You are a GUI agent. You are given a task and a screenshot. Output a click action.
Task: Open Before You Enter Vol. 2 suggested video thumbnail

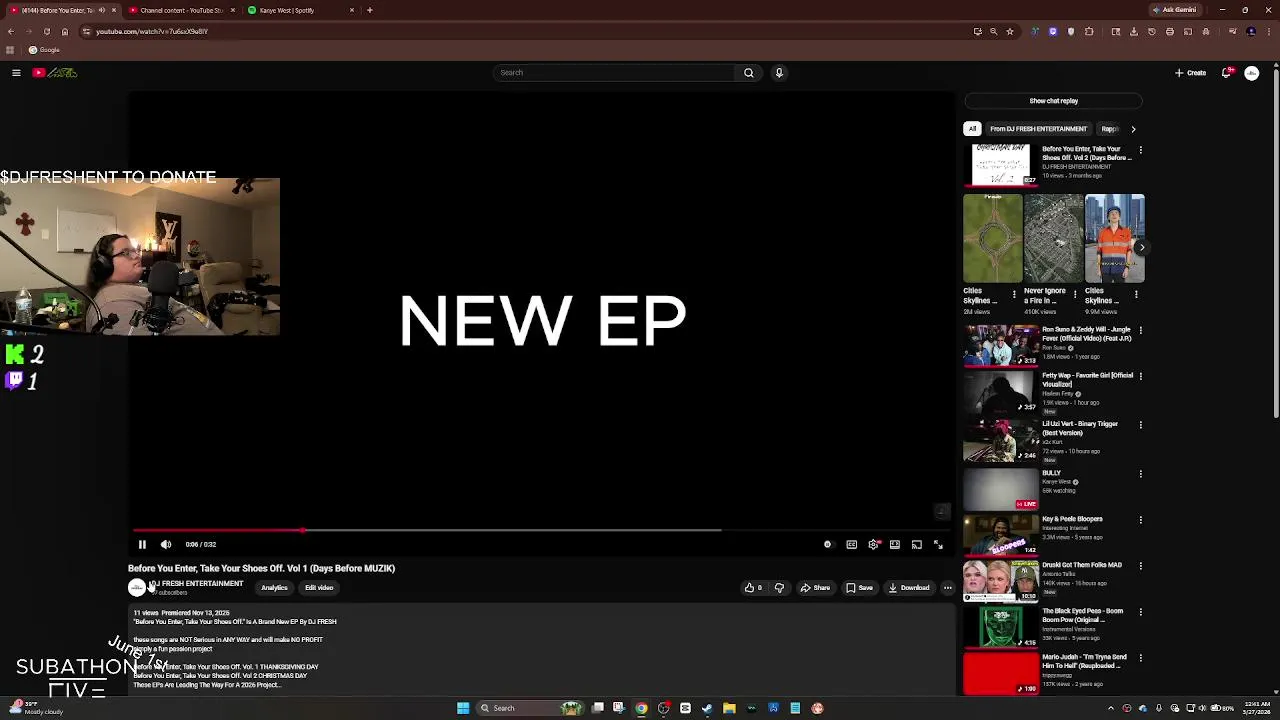(x=1001, y=165)
